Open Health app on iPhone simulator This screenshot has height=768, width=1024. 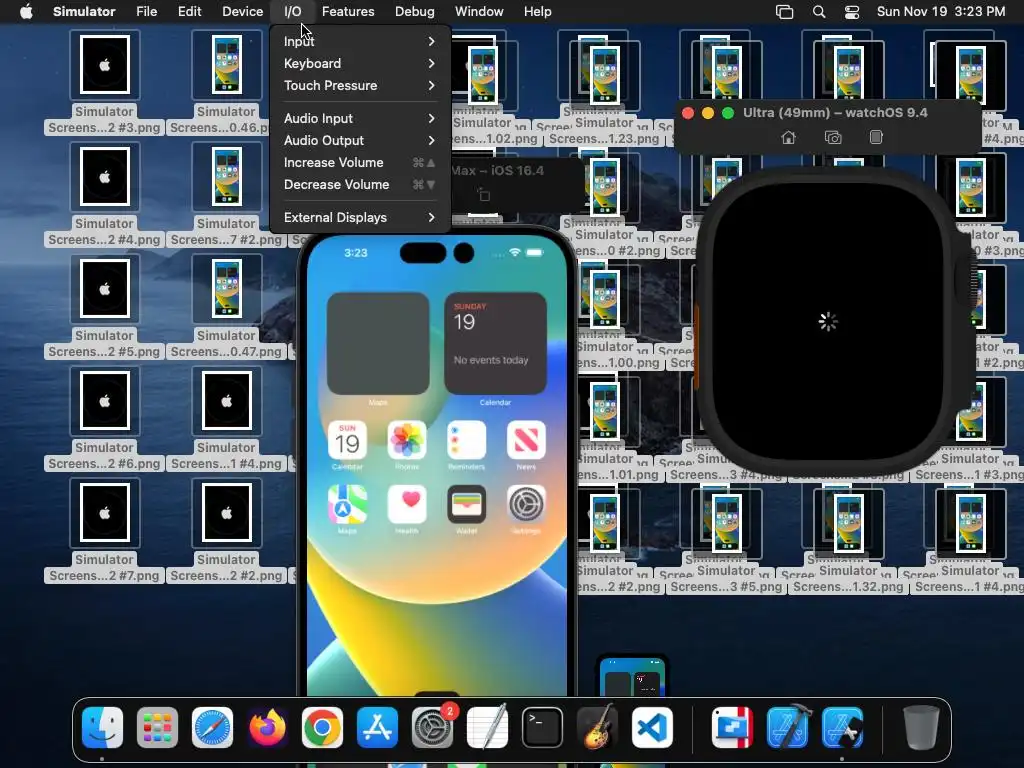[407, 505]
